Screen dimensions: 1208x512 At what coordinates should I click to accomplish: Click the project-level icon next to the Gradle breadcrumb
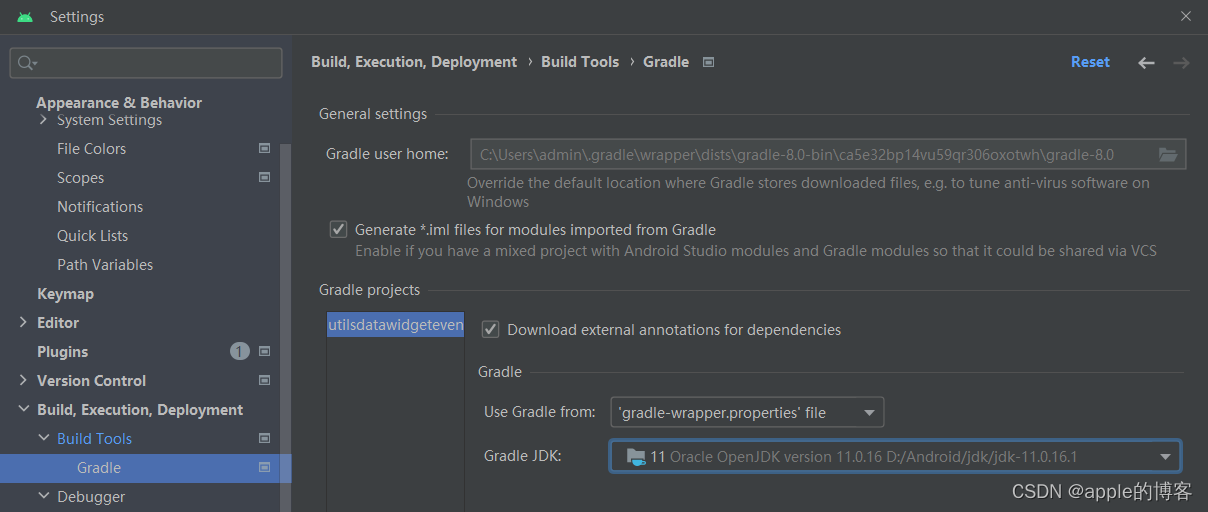click(708, 62)
